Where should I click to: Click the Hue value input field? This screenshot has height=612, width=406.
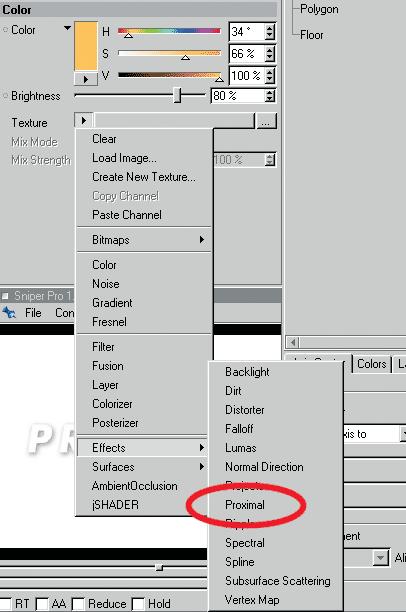coord(247,32)
